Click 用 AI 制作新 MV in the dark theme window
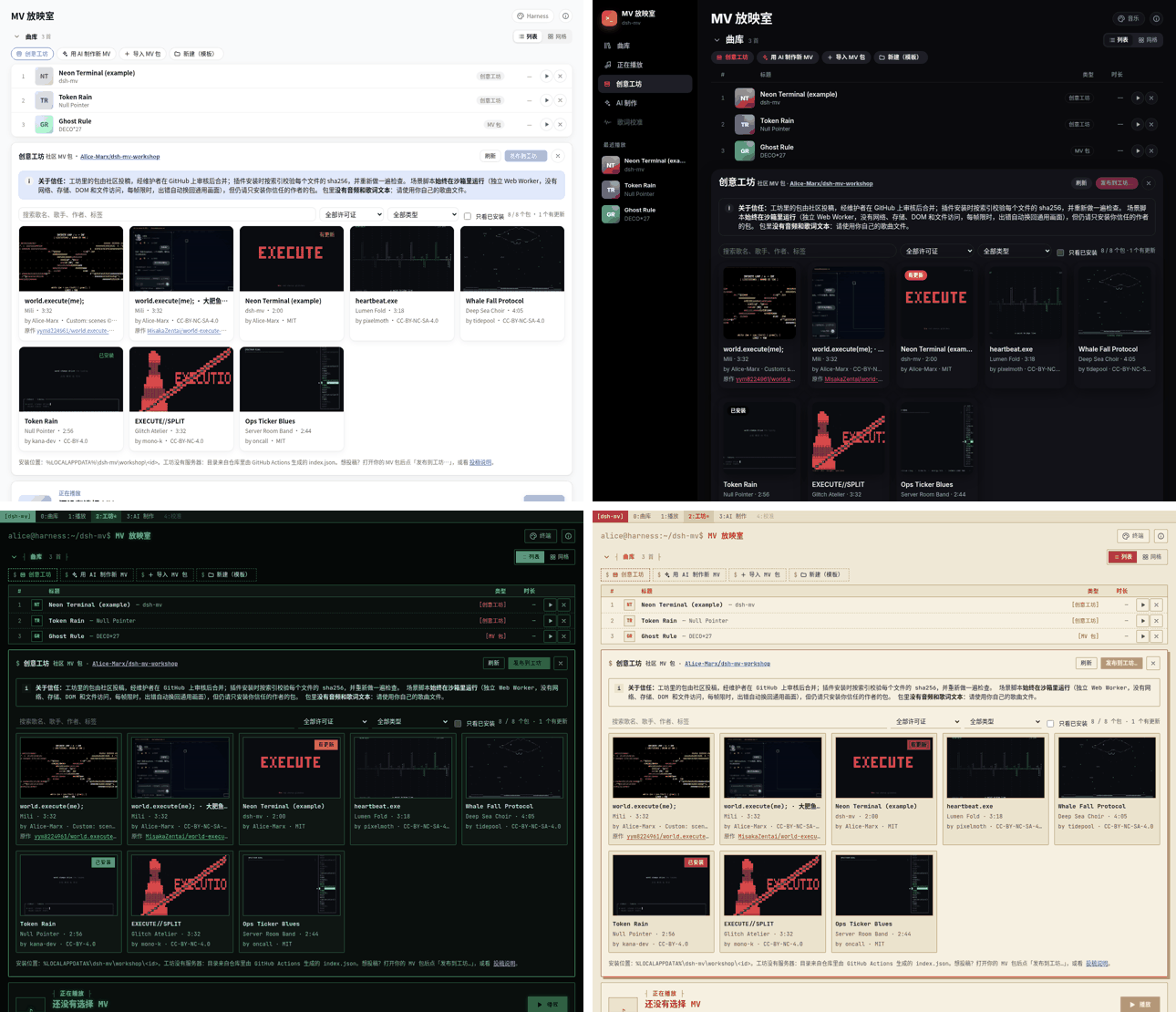1176x1012 pixels. click(x=788, y=57)
